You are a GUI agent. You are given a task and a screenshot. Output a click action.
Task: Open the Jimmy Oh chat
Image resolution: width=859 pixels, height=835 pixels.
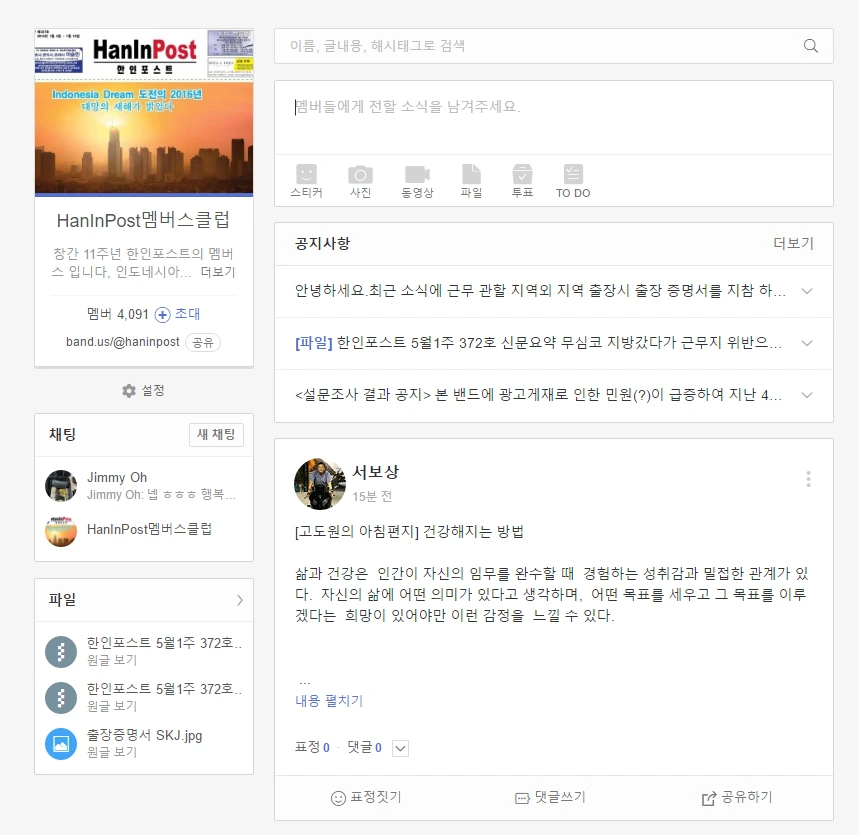(144, 485)
